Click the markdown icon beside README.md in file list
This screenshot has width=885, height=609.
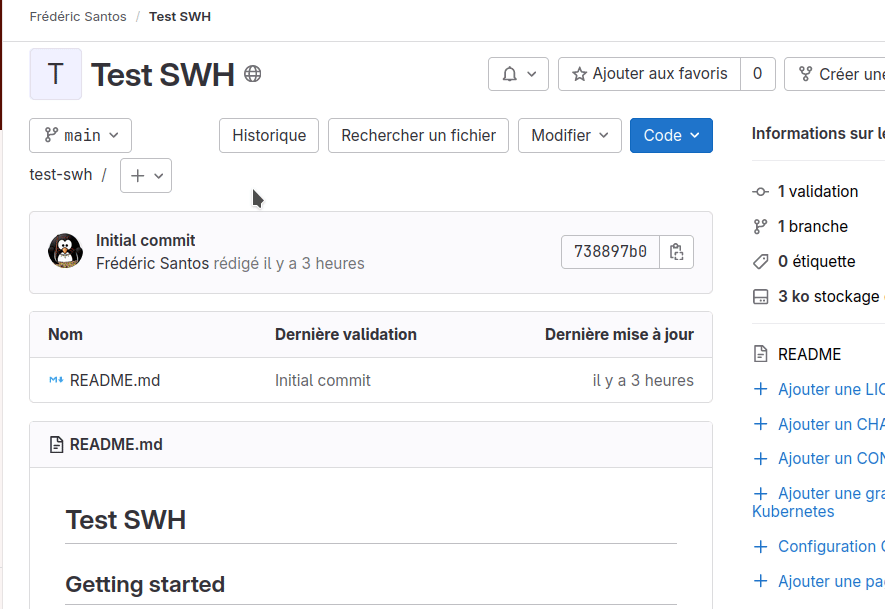click(x=56, y=380)
